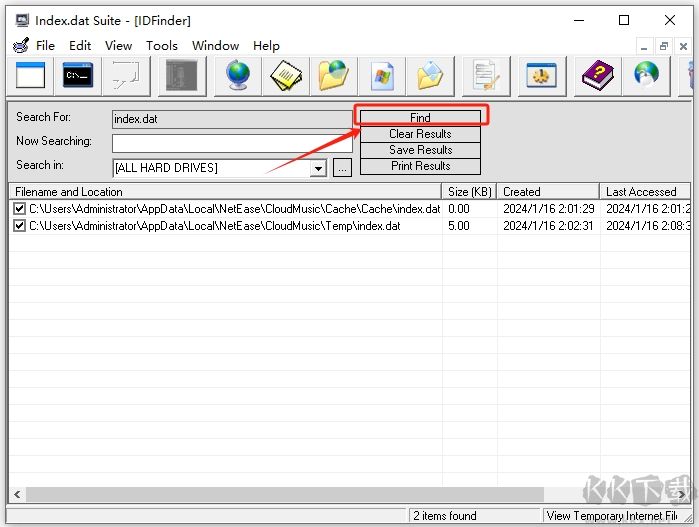The image size is (699, 527).
Task: Restore the inner IDFinder child window
Action: pyautogui.click(x=663, y=46)
